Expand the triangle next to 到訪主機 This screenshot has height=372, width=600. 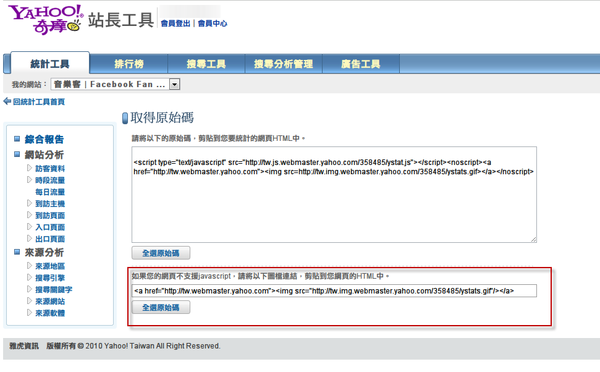(x=29, y=203)
